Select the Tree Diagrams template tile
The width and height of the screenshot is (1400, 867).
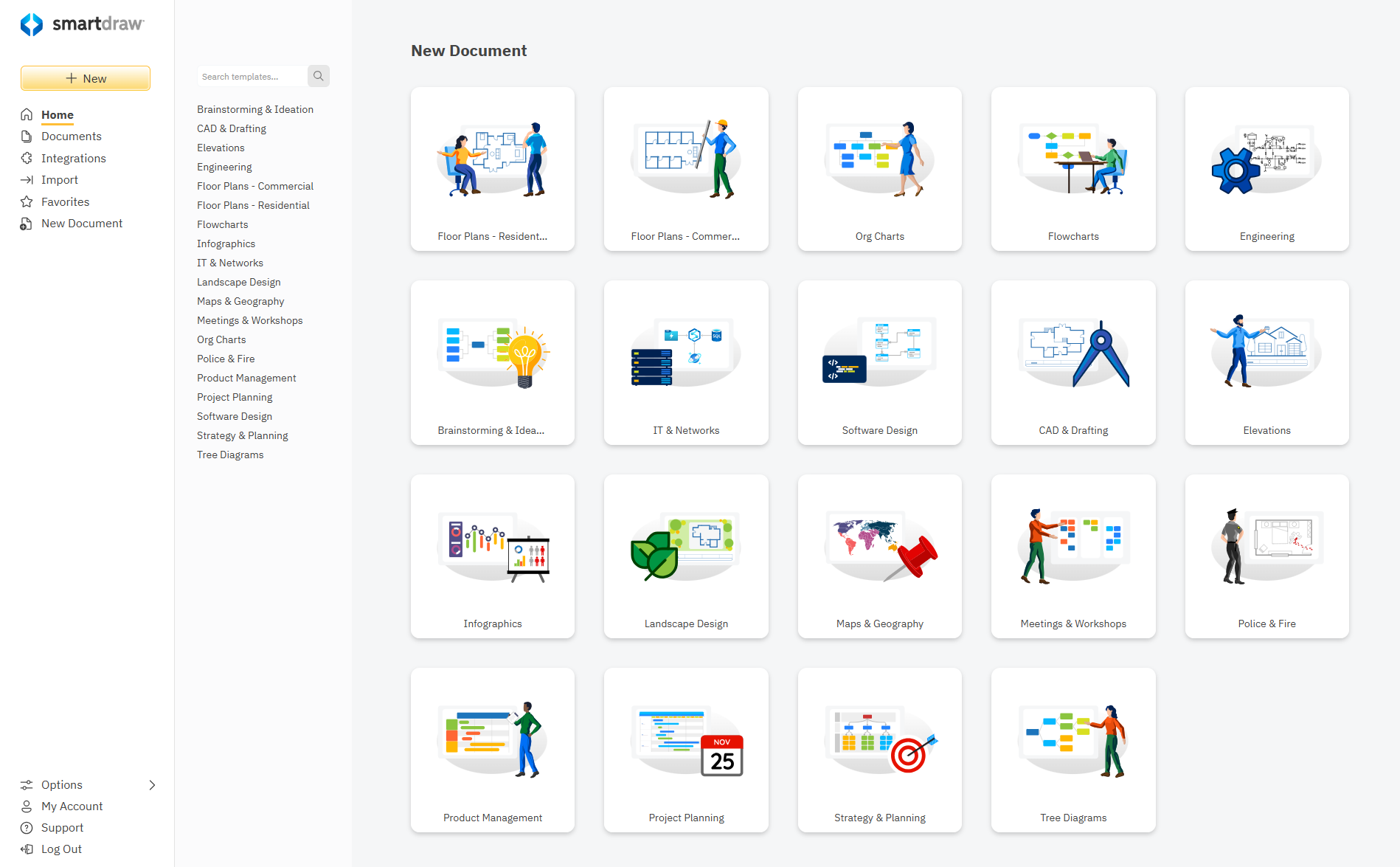click(x=1073, y=750)
